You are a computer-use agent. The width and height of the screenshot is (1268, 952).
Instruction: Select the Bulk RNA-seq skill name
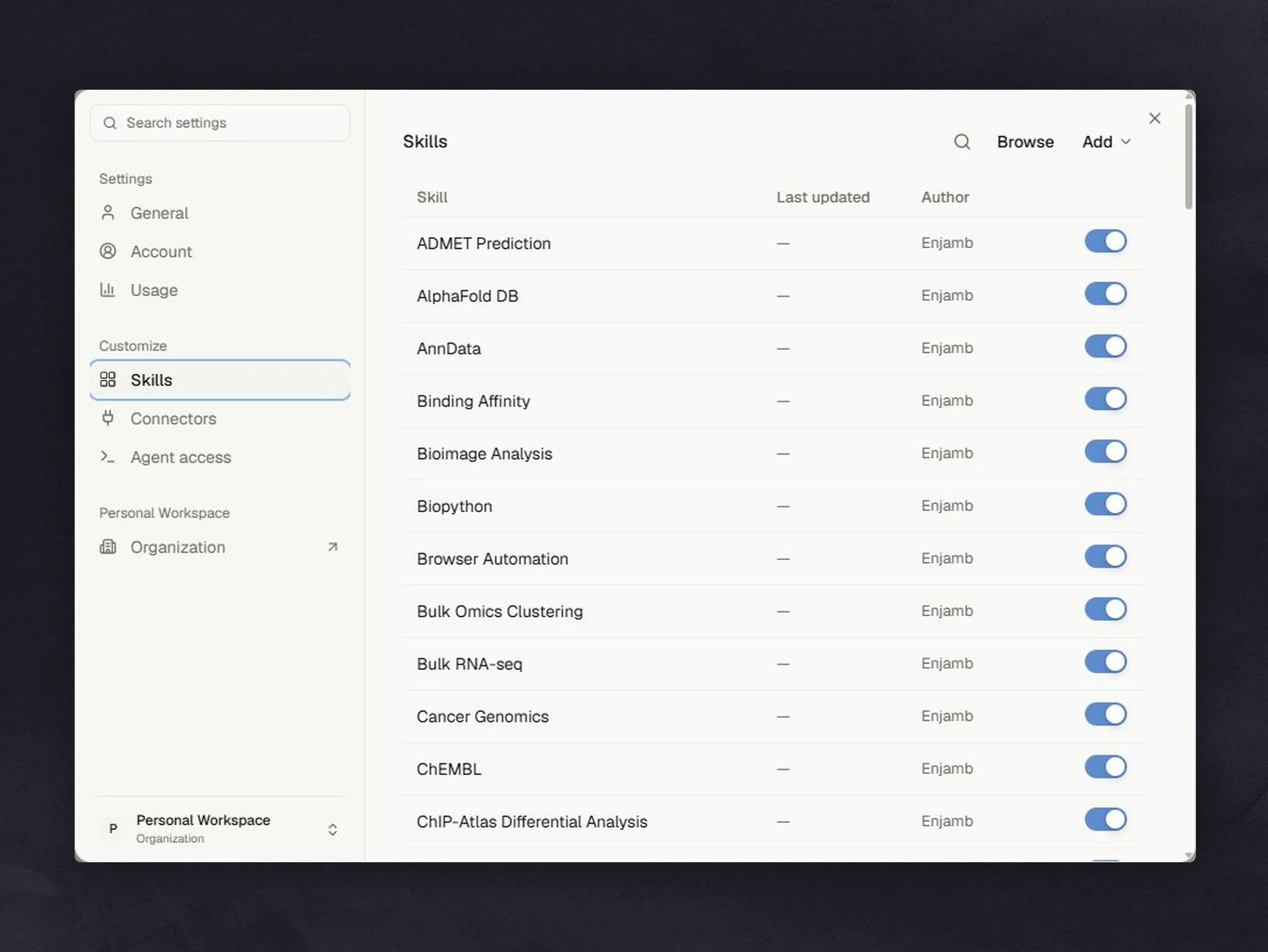coord(469,664)
